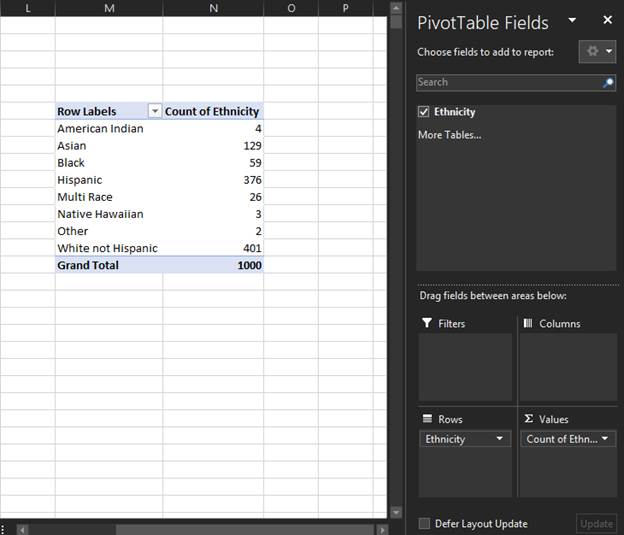Open the Row Labels filter dropdown

(155, 111)
